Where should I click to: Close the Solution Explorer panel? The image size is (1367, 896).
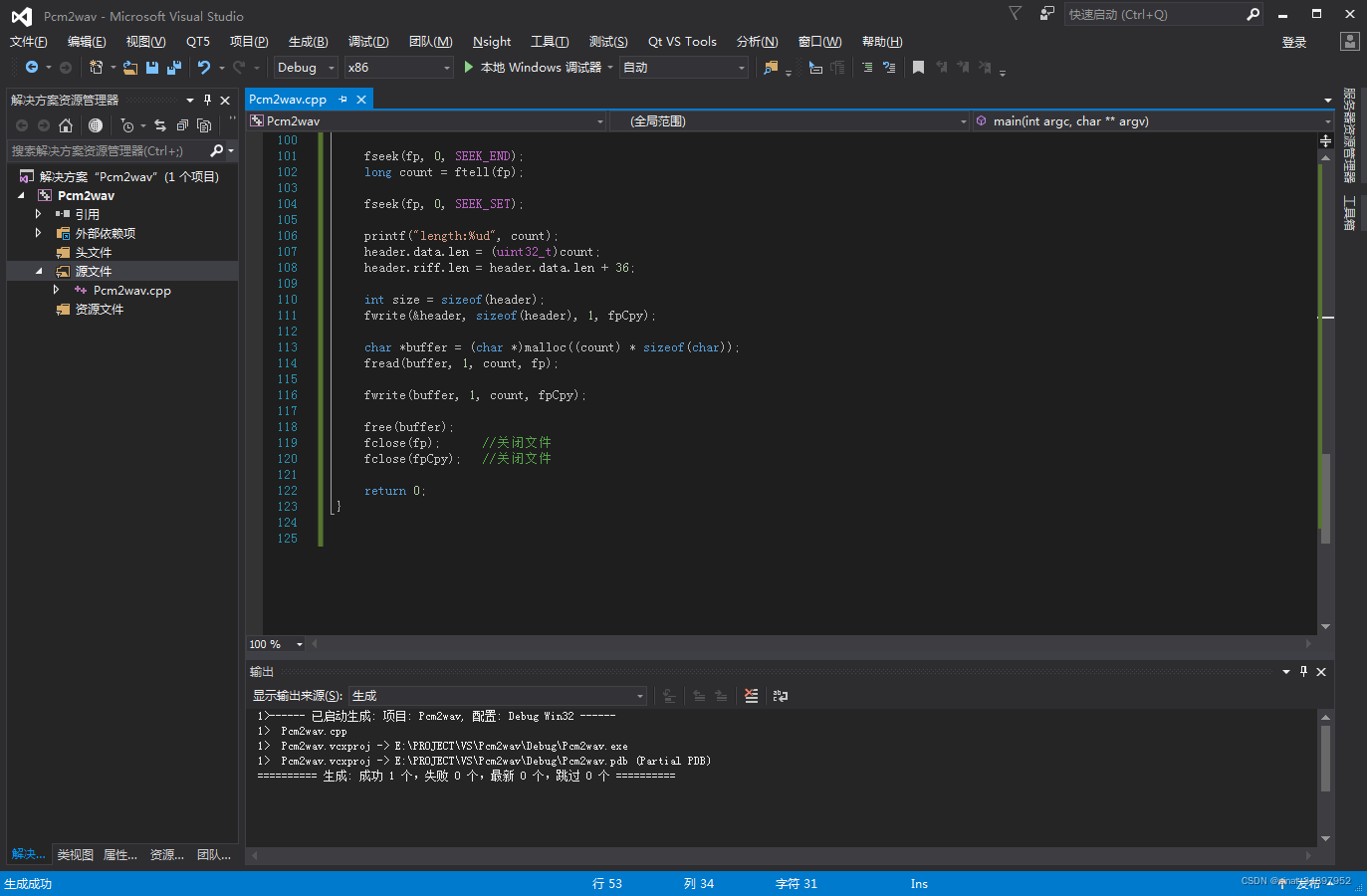225,100
